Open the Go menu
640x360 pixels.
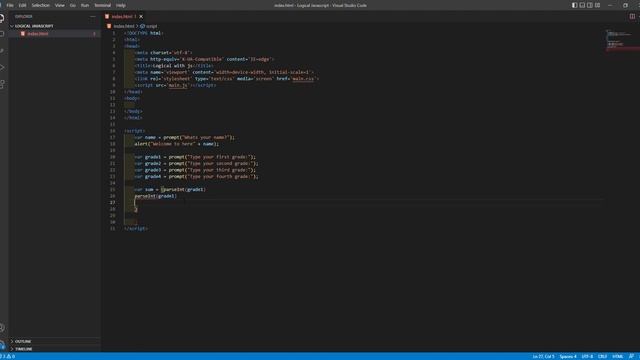tap(73, 5)
